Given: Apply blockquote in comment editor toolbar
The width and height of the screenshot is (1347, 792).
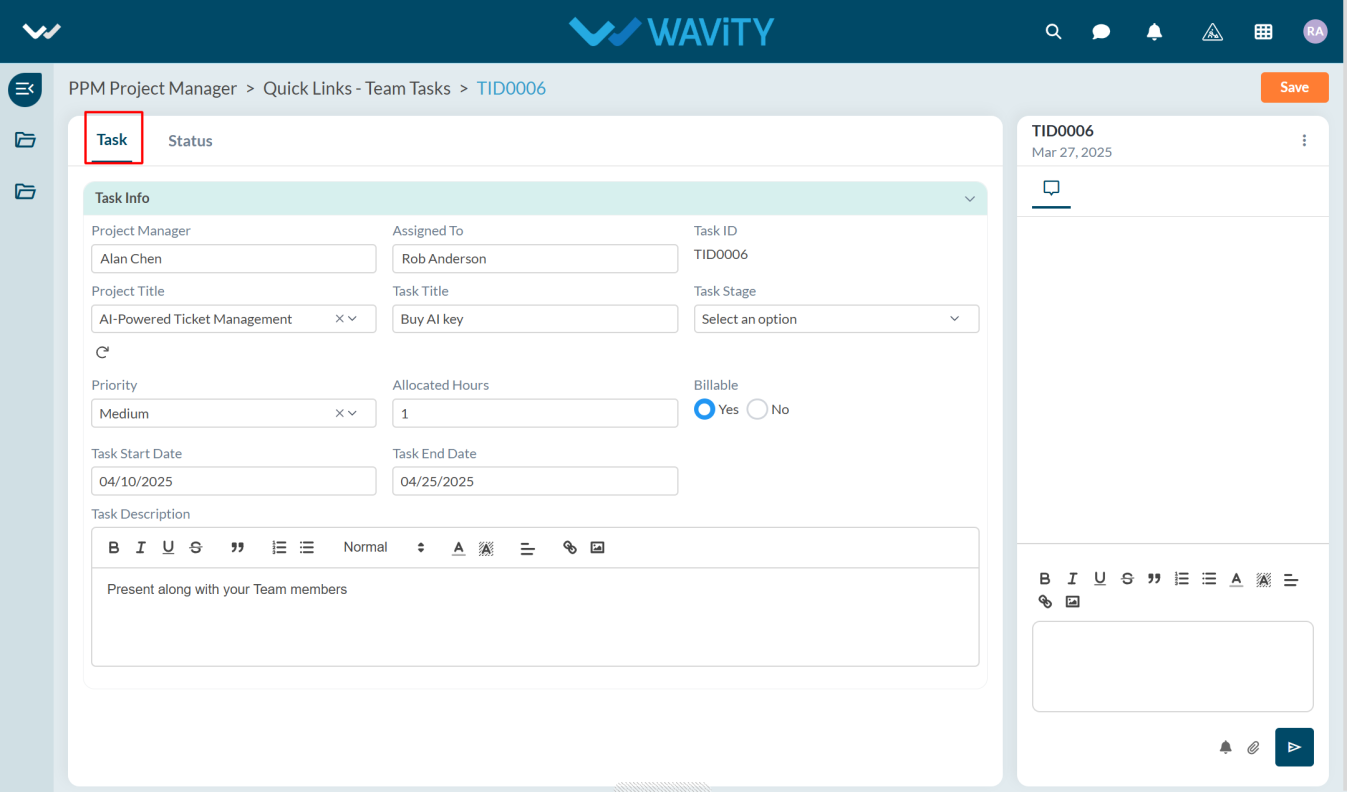Looking at the screenshot, I should pos(1154,579).
